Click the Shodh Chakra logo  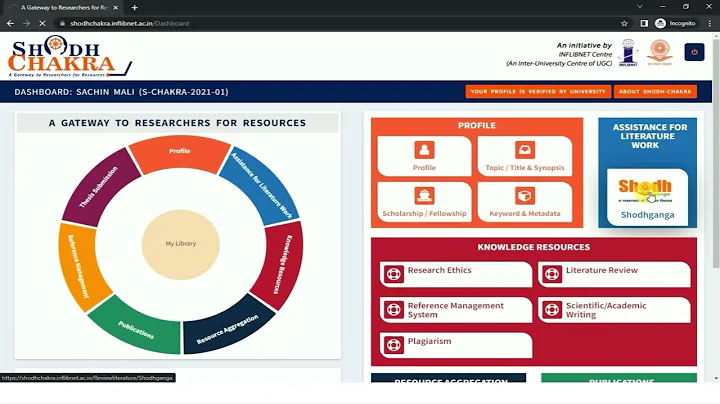[x=69, y=56]
